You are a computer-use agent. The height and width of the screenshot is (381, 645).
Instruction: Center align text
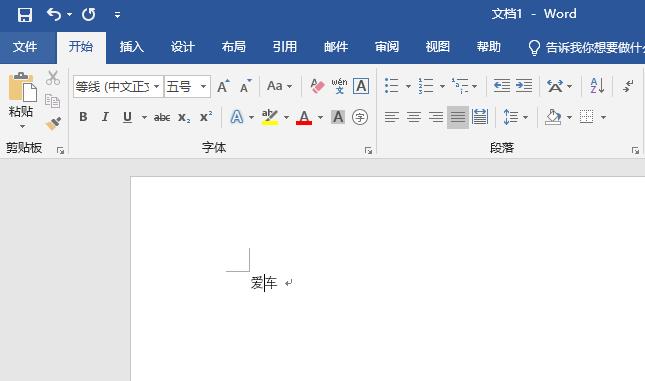coord(414,117)
